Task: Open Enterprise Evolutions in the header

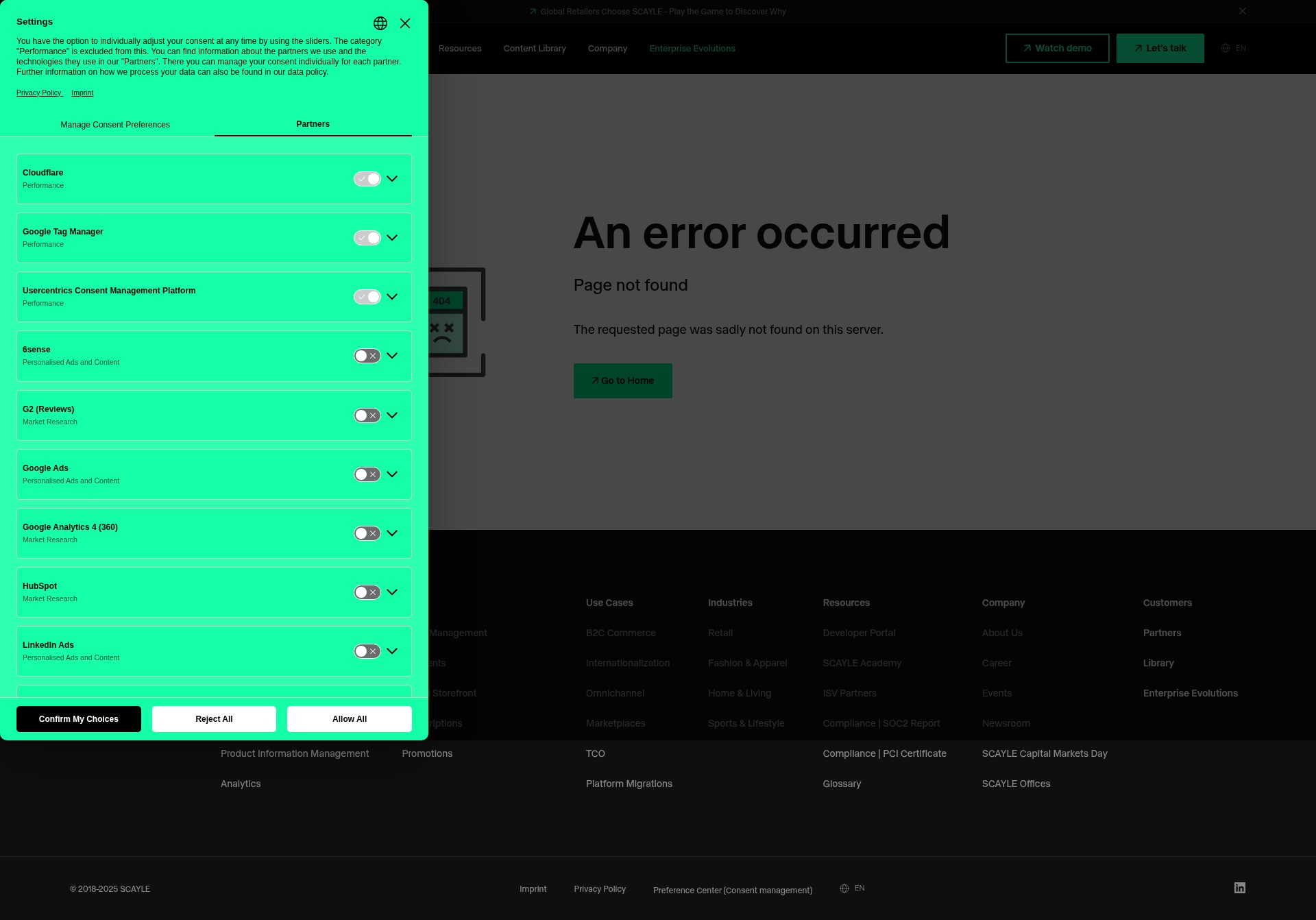Action: (x=692, y=49)
